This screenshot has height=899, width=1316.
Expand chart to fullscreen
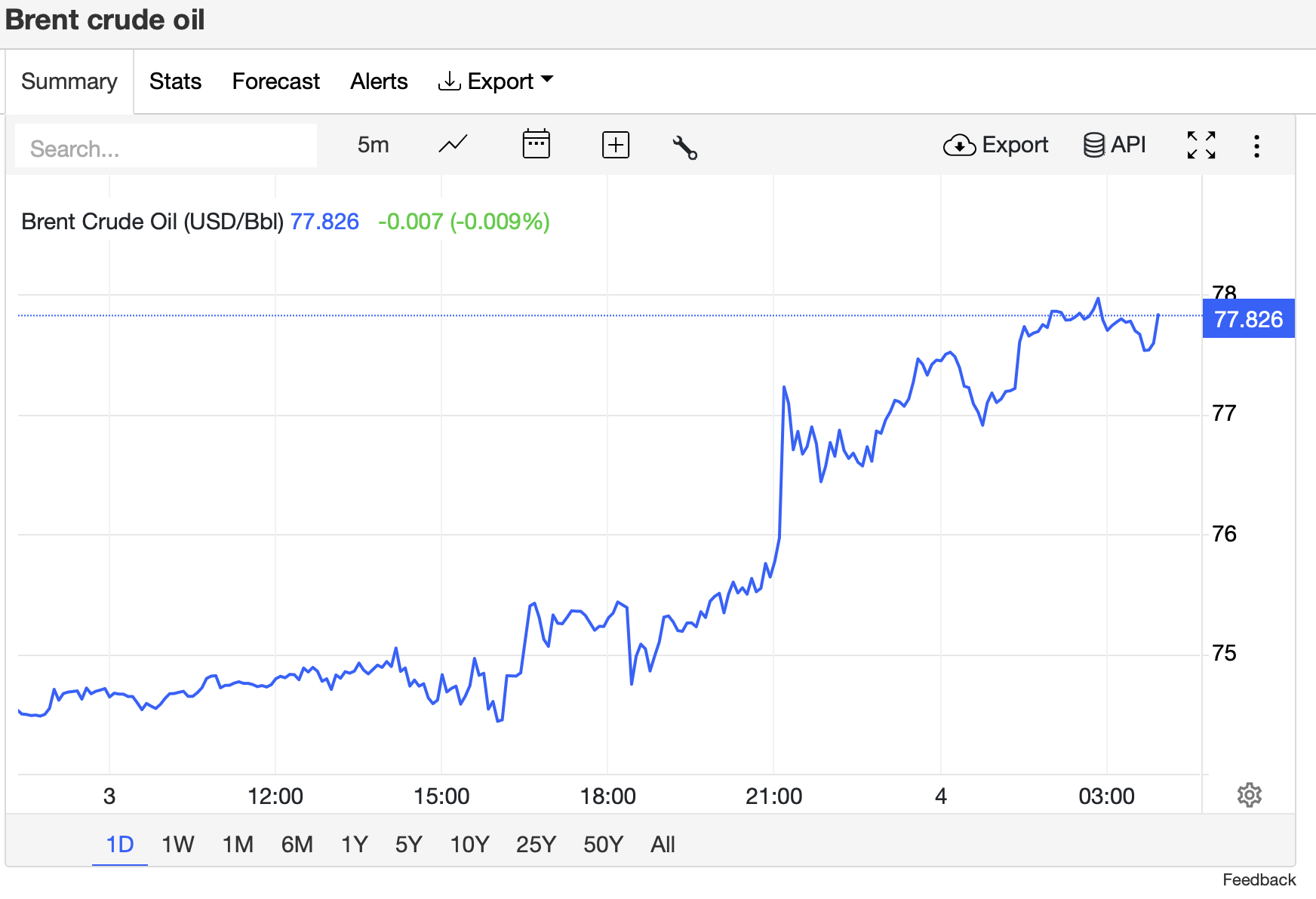(1201, 145)
